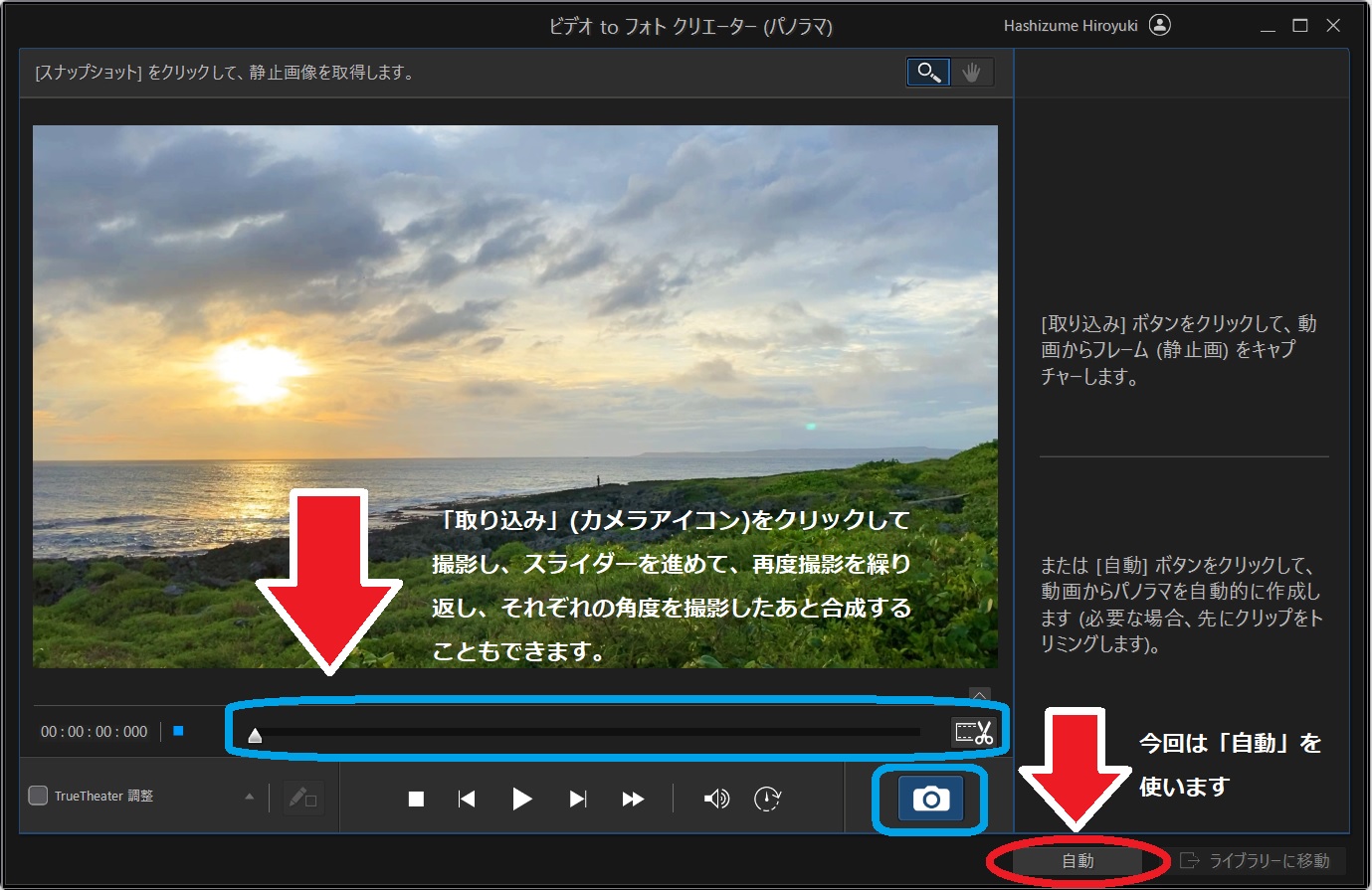
Task: Mute audio with the speaker icon
Action: tap(715, 799)
